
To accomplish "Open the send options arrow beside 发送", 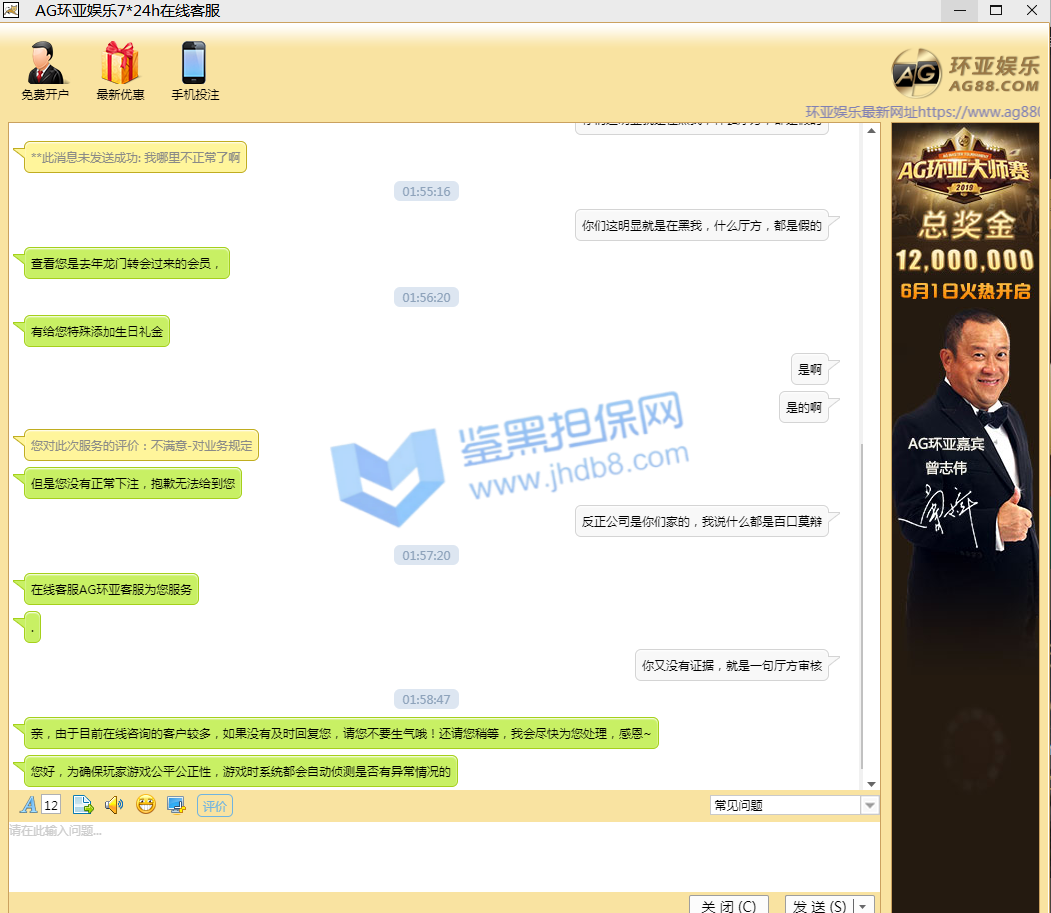I will pyautogui.click(x=864, y=906).
